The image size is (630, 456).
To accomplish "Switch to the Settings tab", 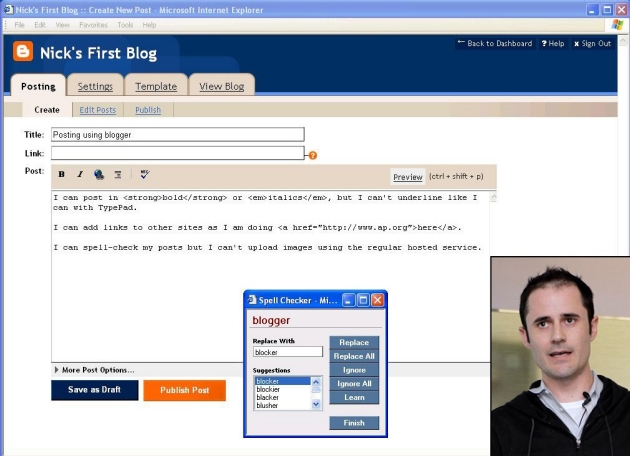I will [95, 86].
